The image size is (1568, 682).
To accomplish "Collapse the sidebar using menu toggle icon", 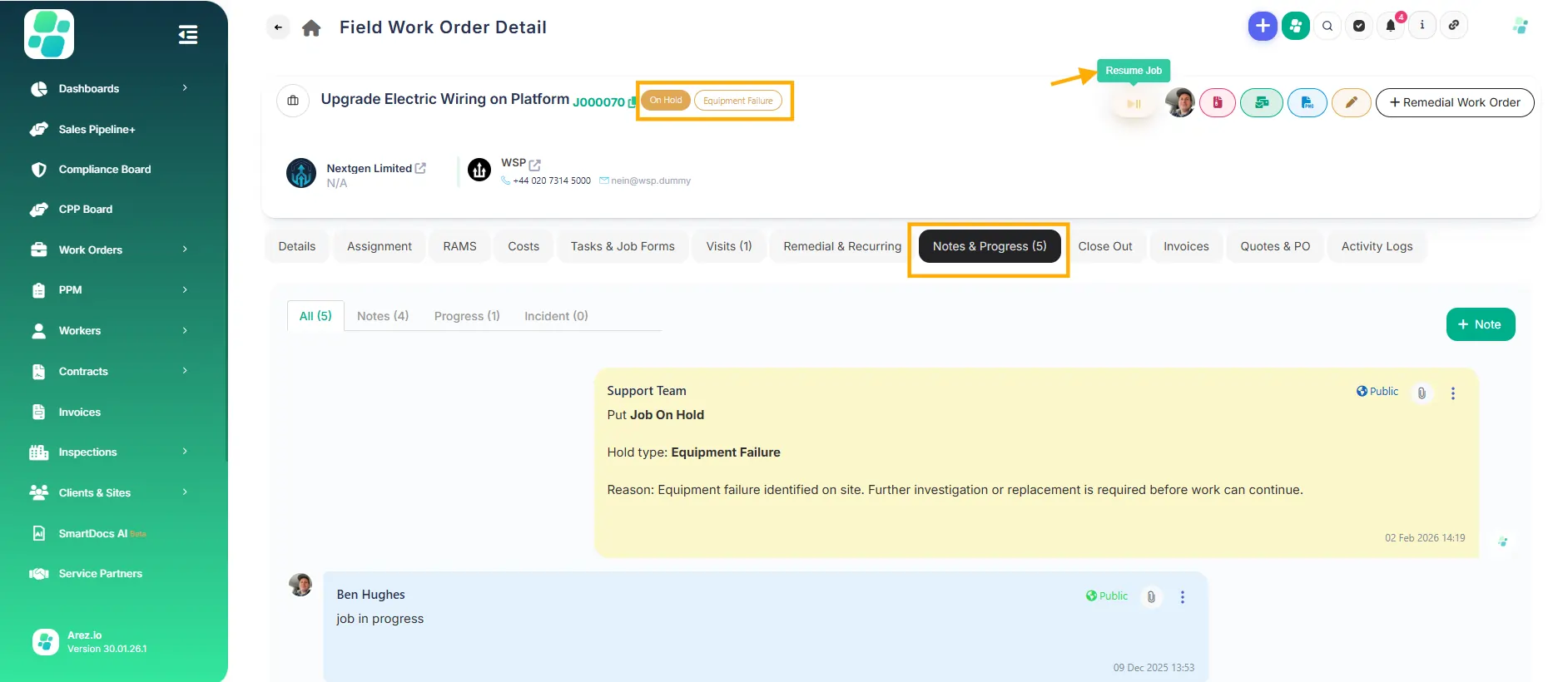I will [188, 35].
